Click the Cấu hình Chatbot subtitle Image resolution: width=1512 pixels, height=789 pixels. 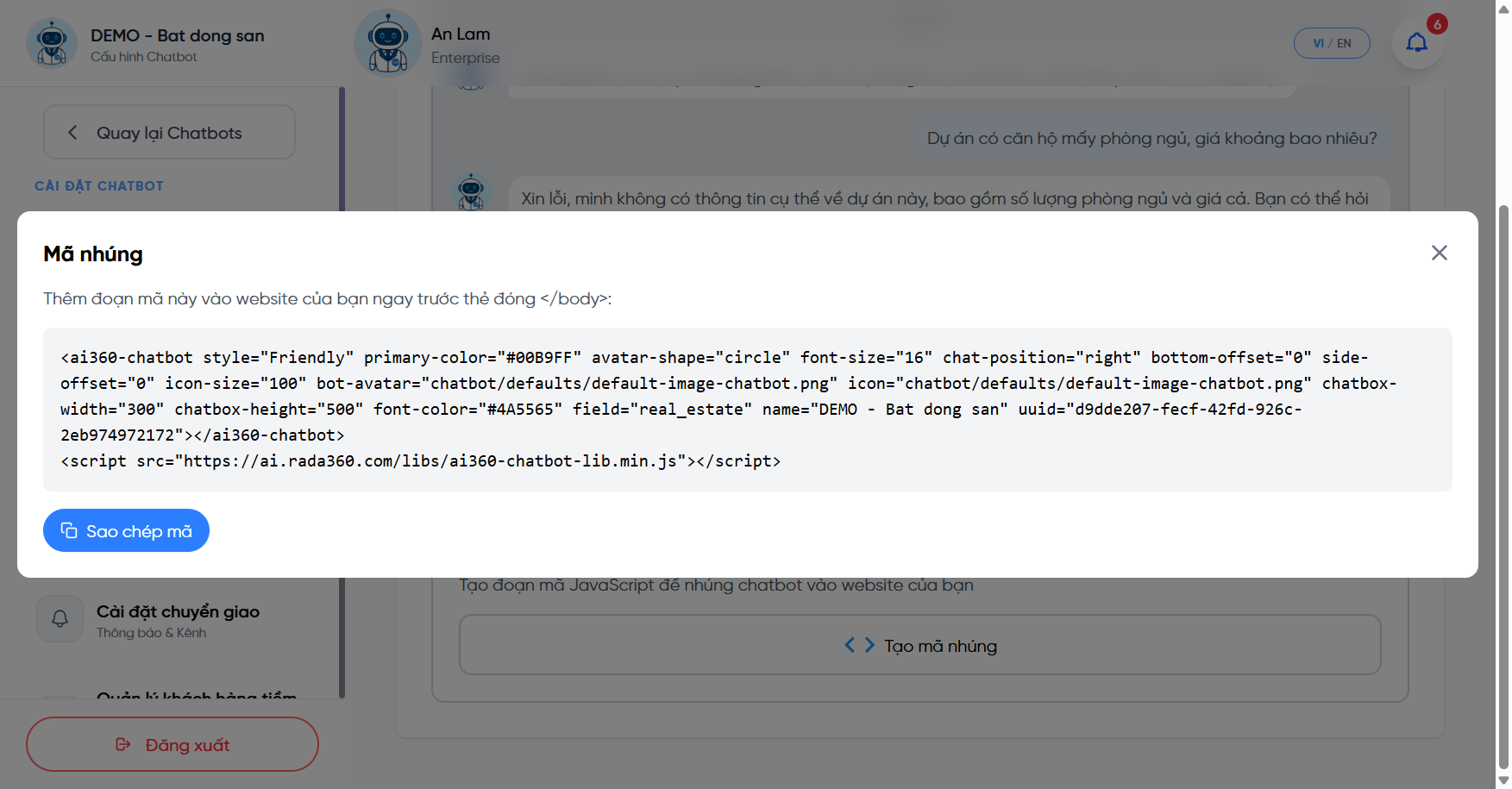click(x=144, y=57)
